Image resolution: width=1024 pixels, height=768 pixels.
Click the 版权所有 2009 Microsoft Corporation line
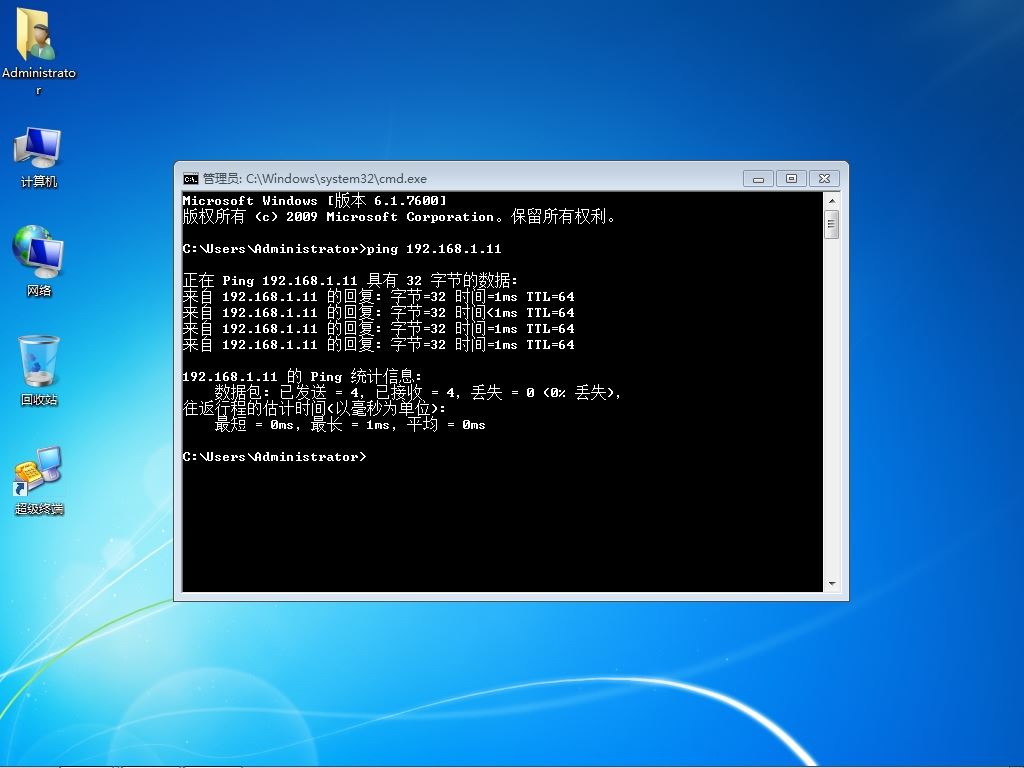tap(399, 217)
